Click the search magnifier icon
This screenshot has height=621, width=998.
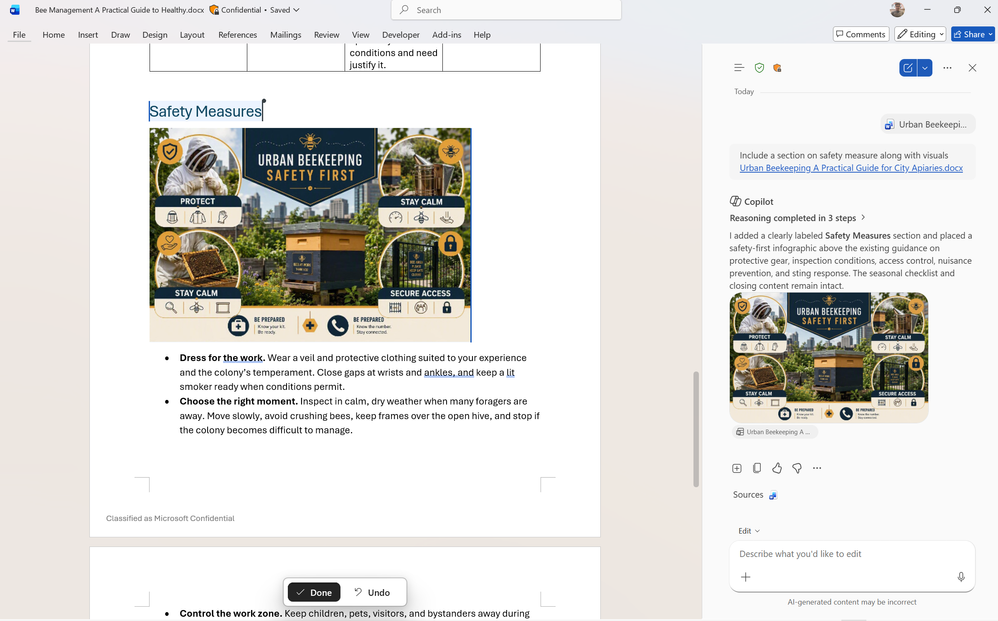click(404, 10)
